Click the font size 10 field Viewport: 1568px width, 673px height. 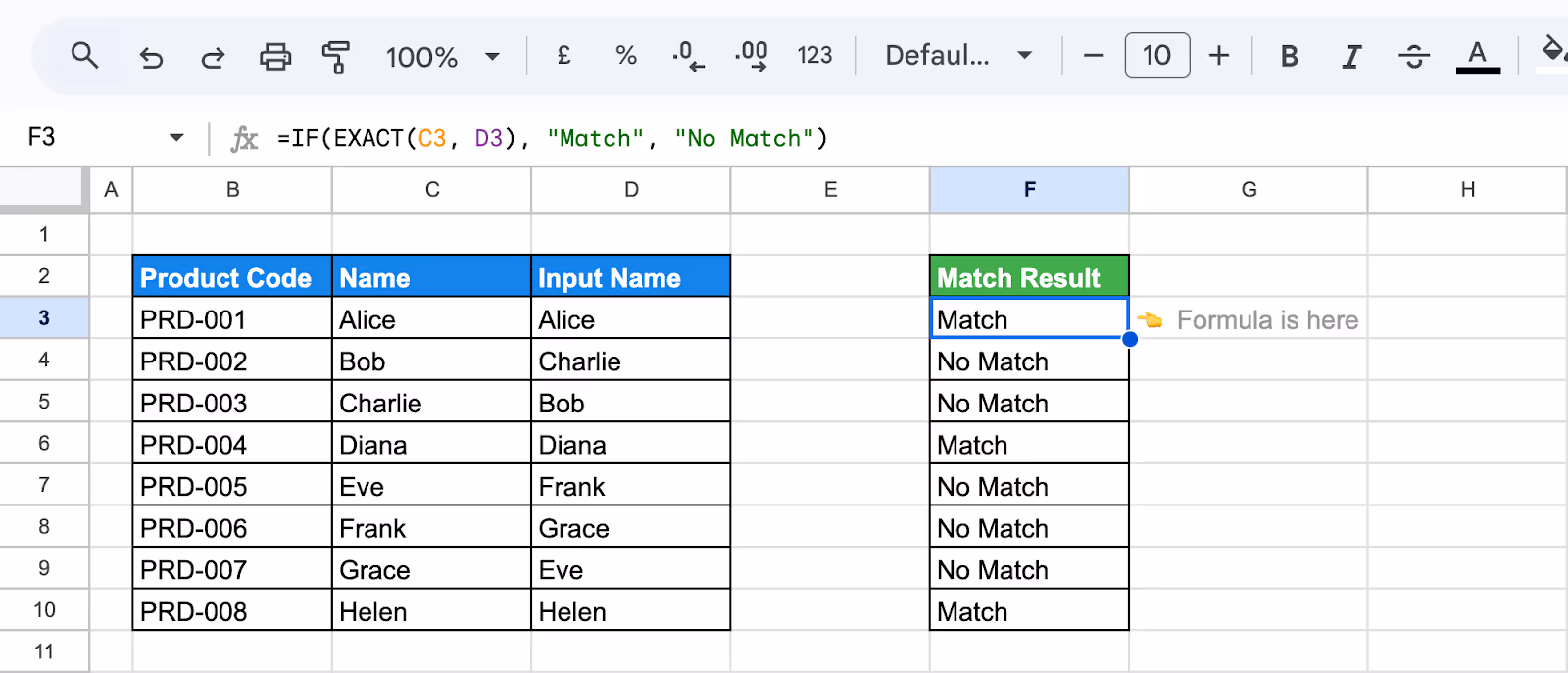pos(1157,55)
